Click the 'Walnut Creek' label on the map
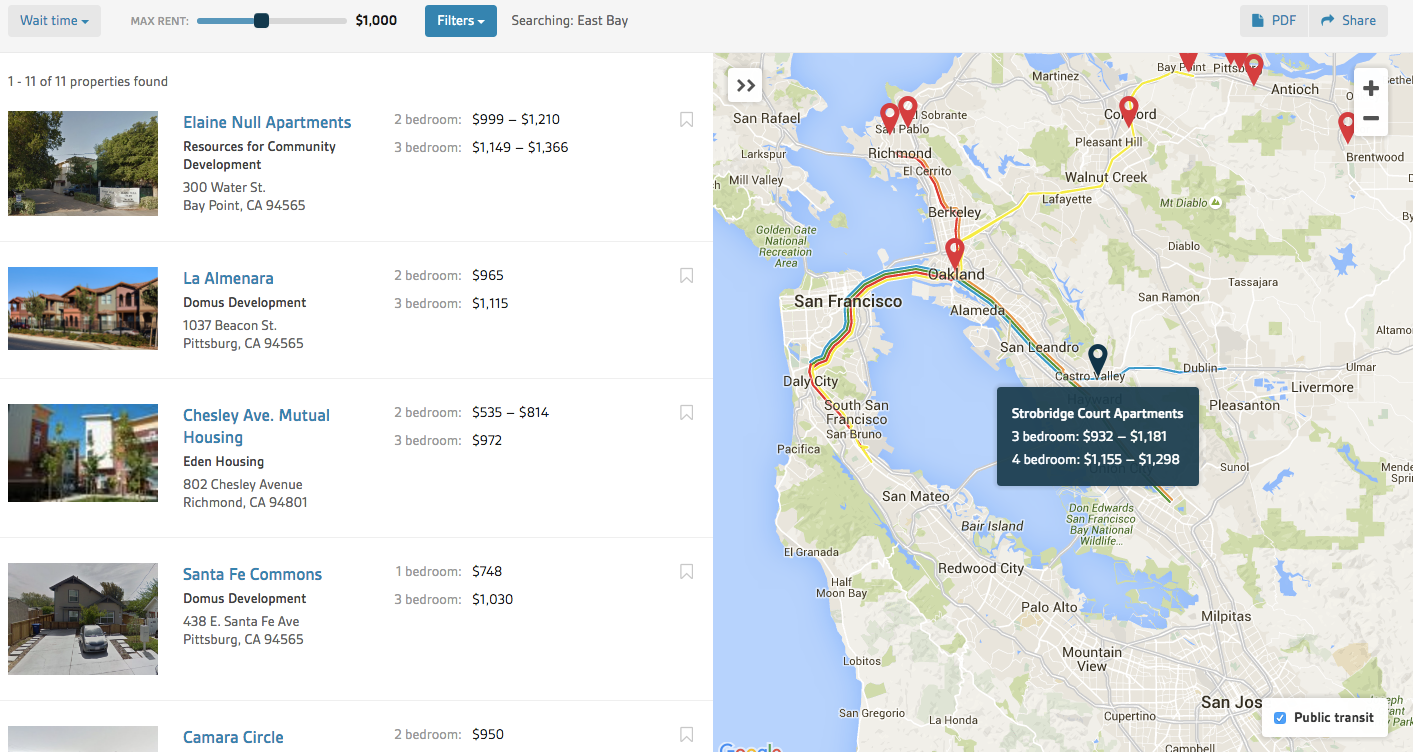Viewport: 1413px width, 752px height. pos(1106,178)
